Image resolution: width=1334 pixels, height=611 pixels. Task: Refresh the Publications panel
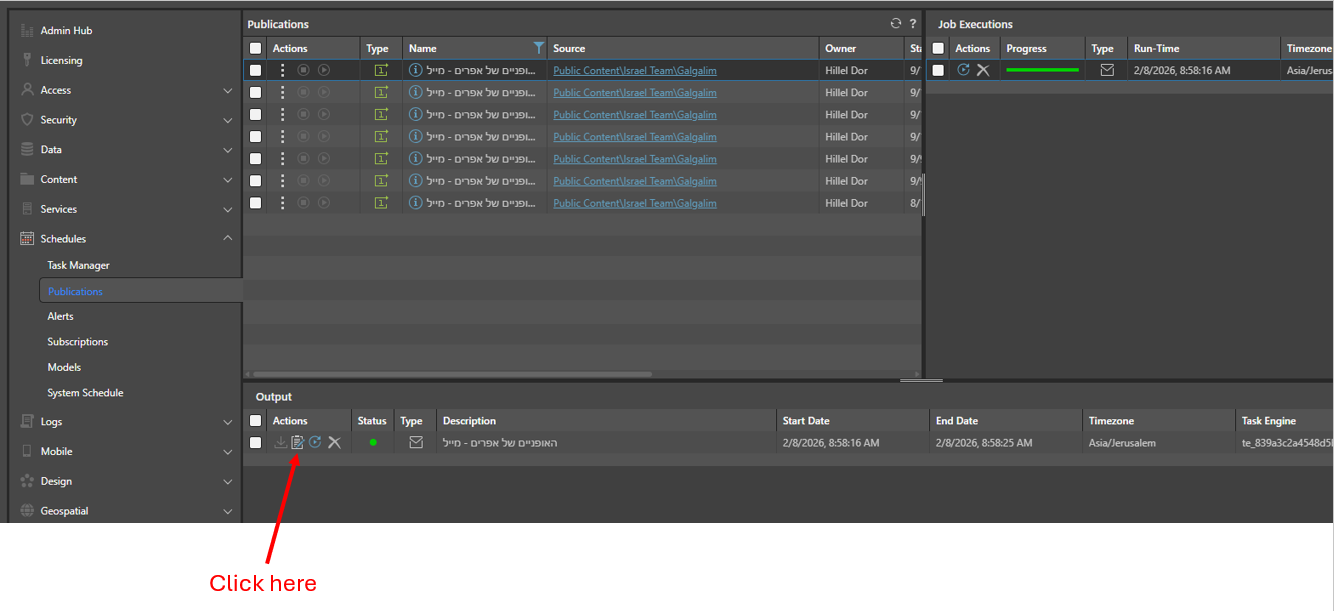896,24
